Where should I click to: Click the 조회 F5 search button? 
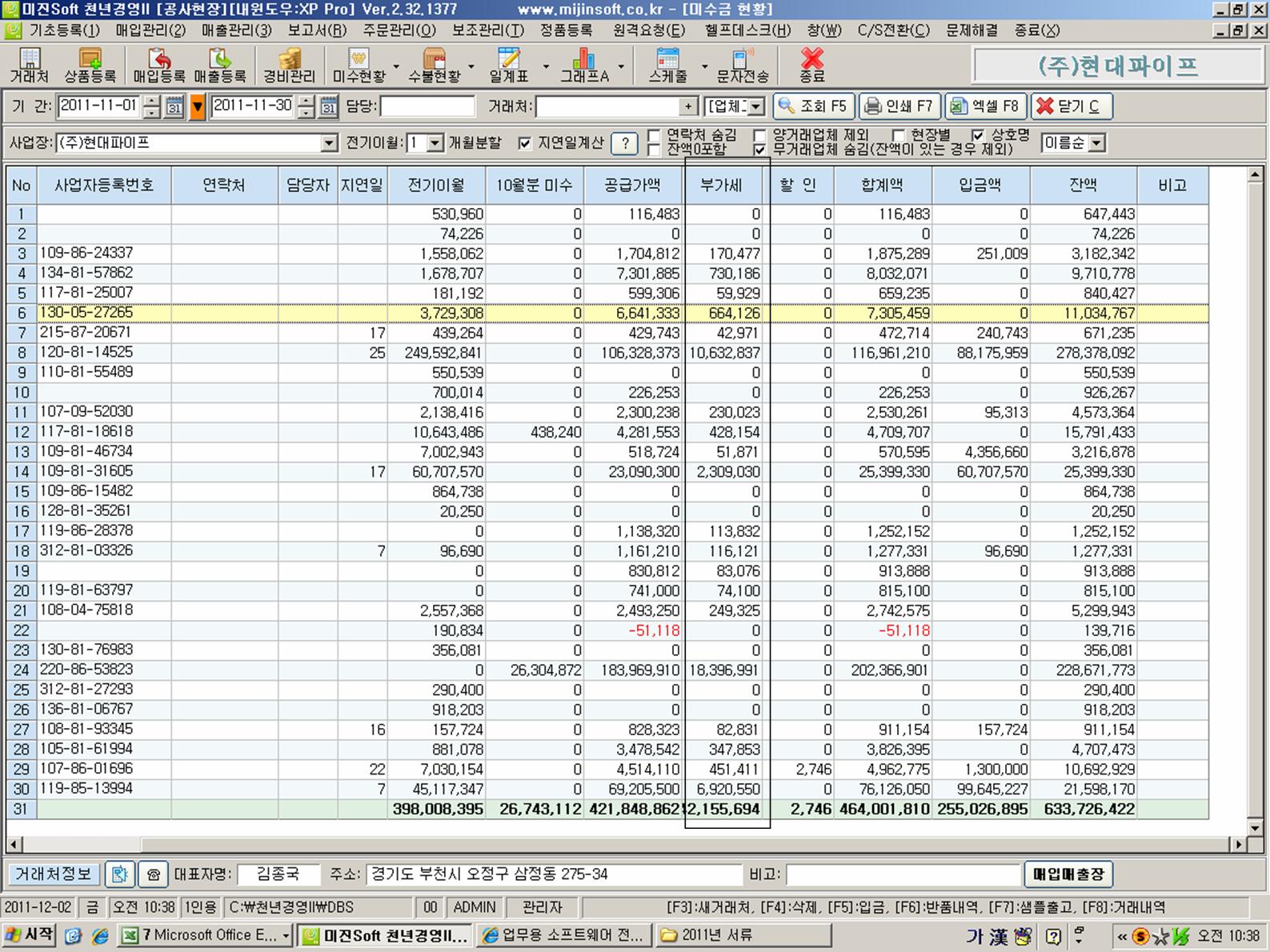[x=813, y=106]
